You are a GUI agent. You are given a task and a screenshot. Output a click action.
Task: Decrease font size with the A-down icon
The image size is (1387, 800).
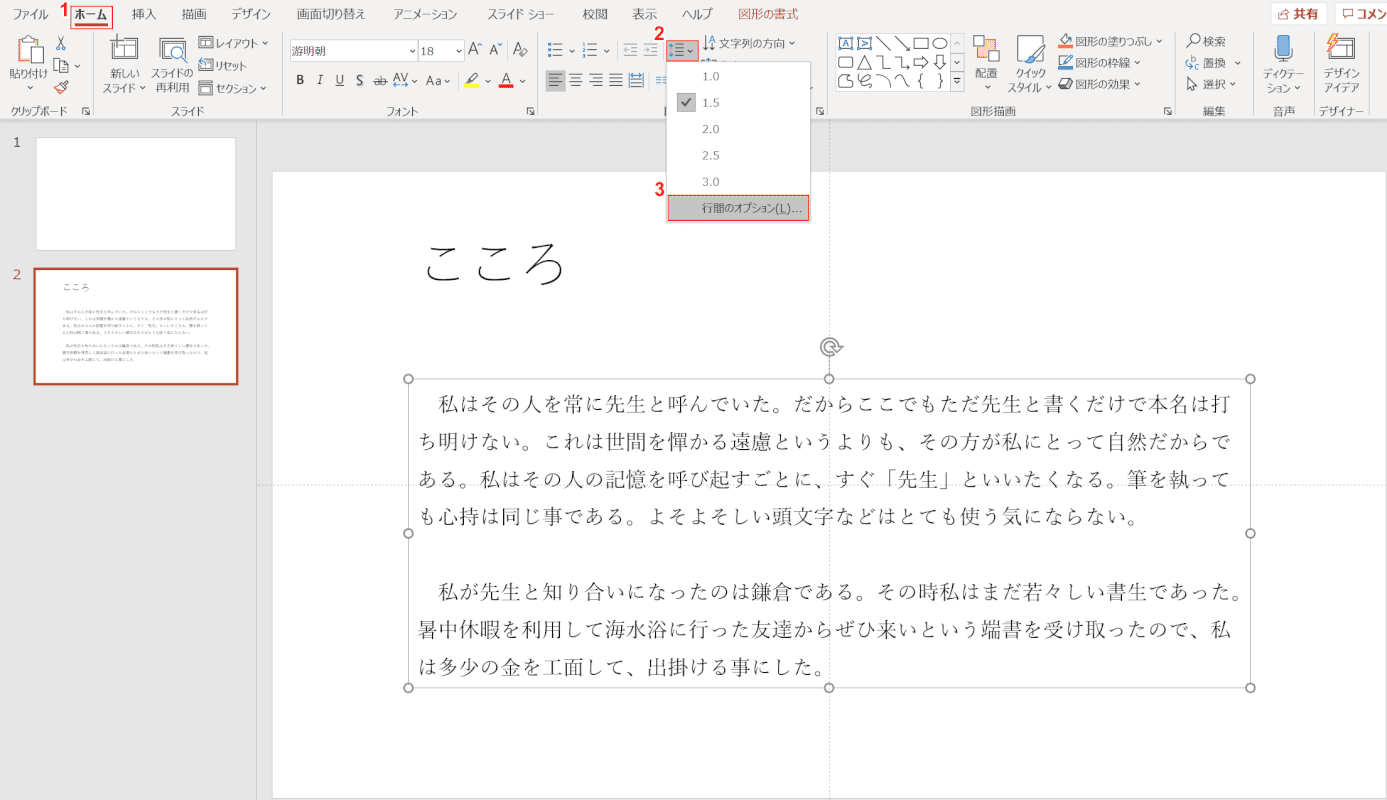tap(496, 49)
